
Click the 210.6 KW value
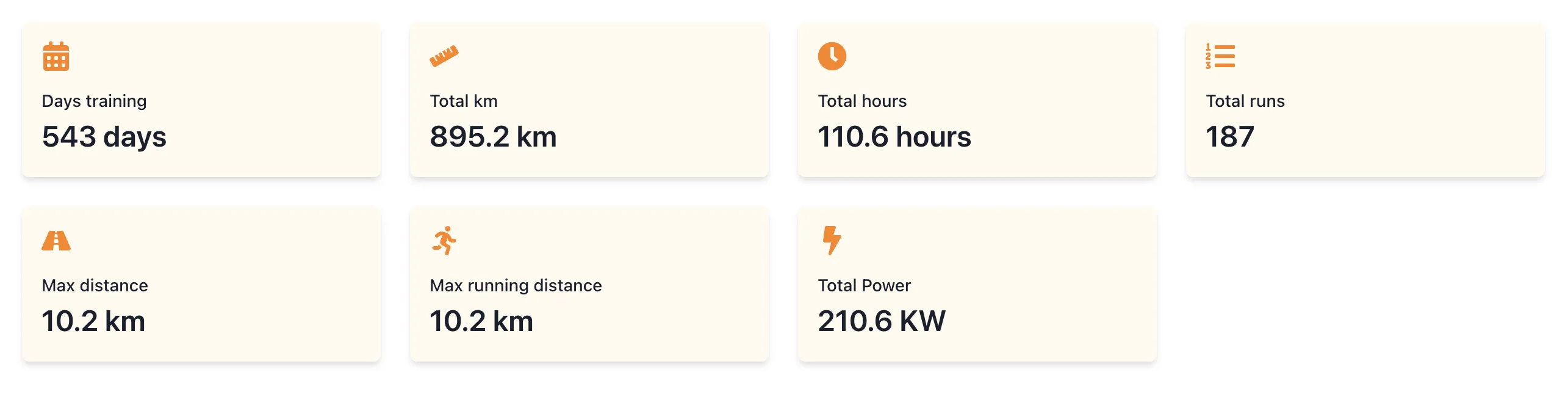(881, 321)
